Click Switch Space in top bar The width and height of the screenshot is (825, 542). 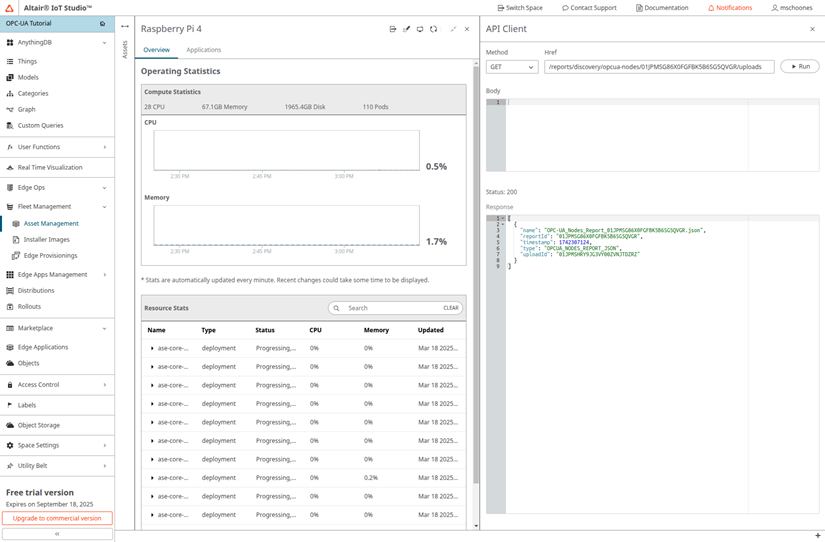pyautogui.click(x=520, y=8)
